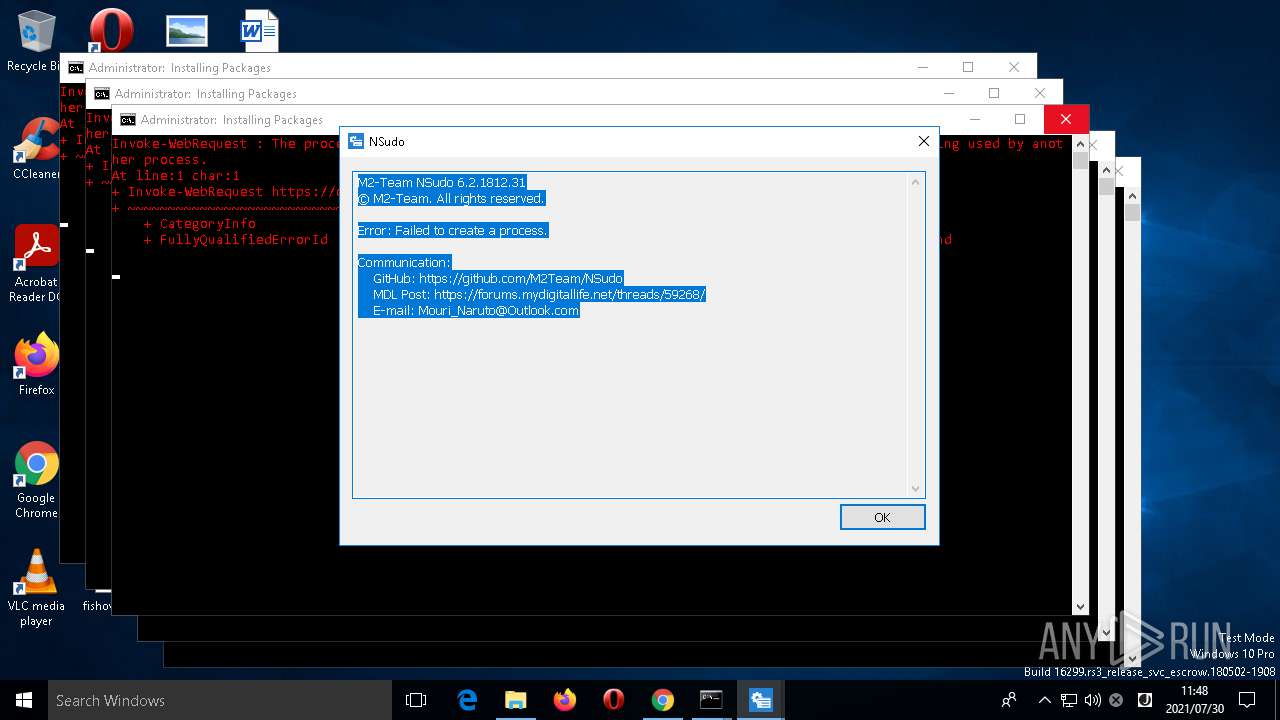Screen dimensions: 1280x720
Task: Click the MDL Post forum URL line
Action: [539, 294]
